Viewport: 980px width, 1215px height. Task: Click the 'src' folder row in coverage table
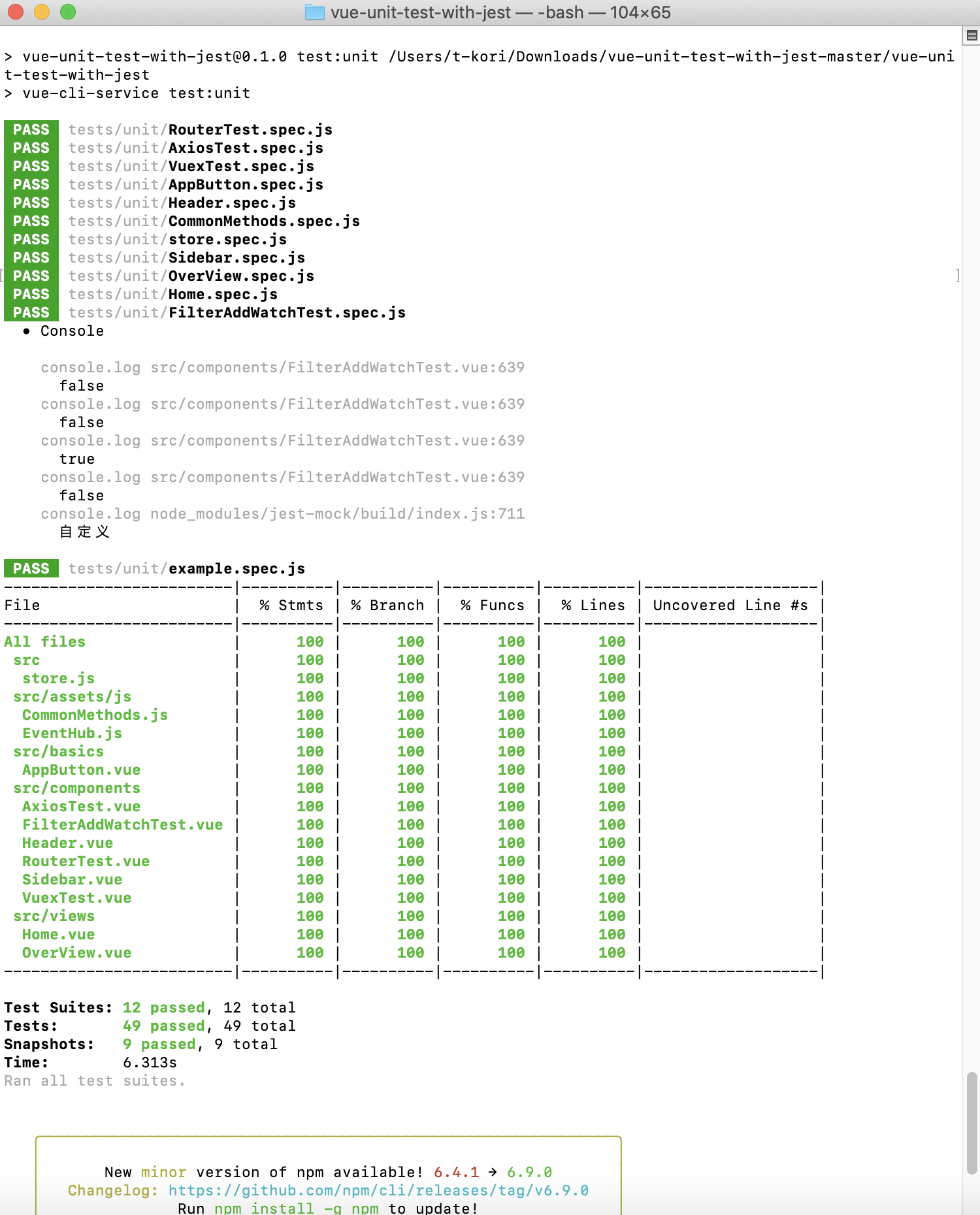point(413,660)
